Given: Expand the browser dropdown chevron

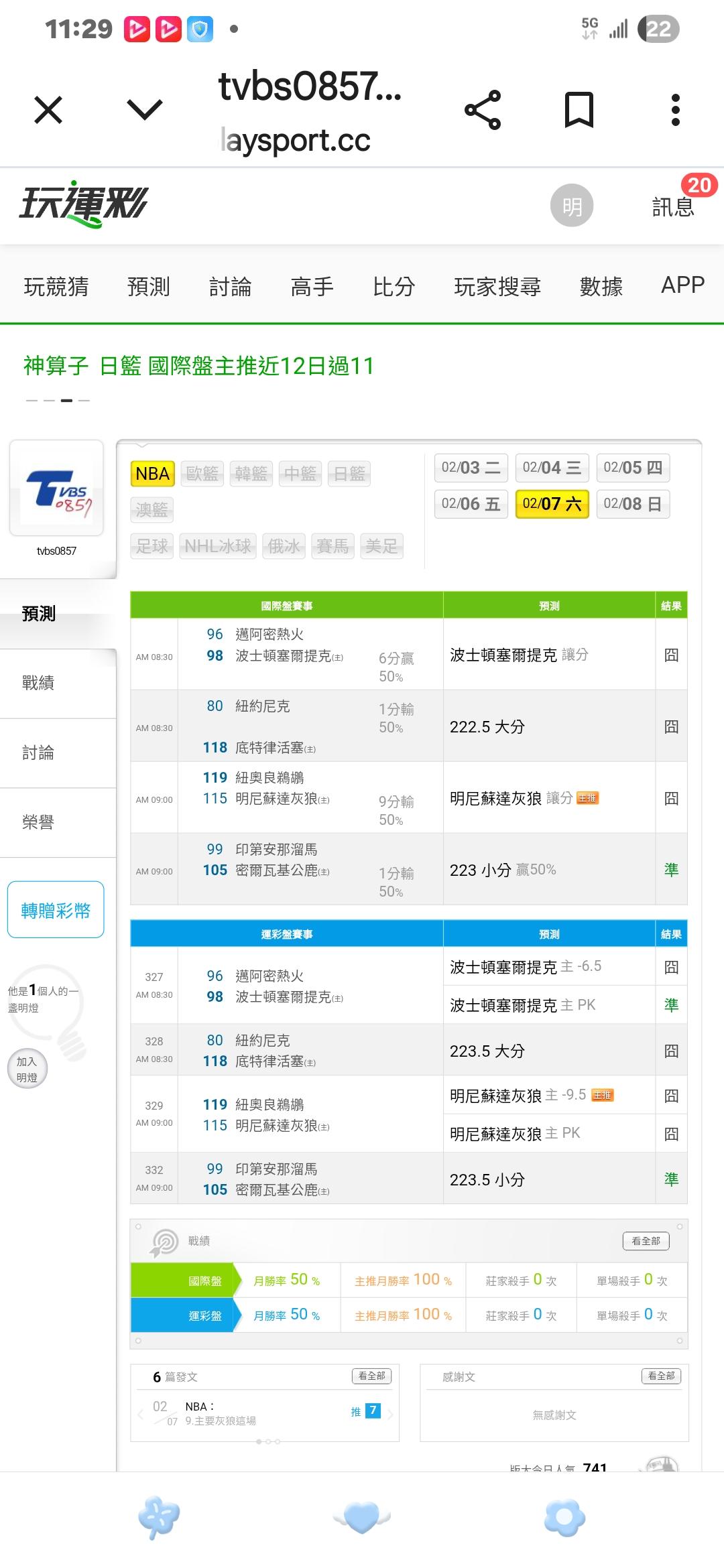Looking at the screenshot, I should pos(145,110).
